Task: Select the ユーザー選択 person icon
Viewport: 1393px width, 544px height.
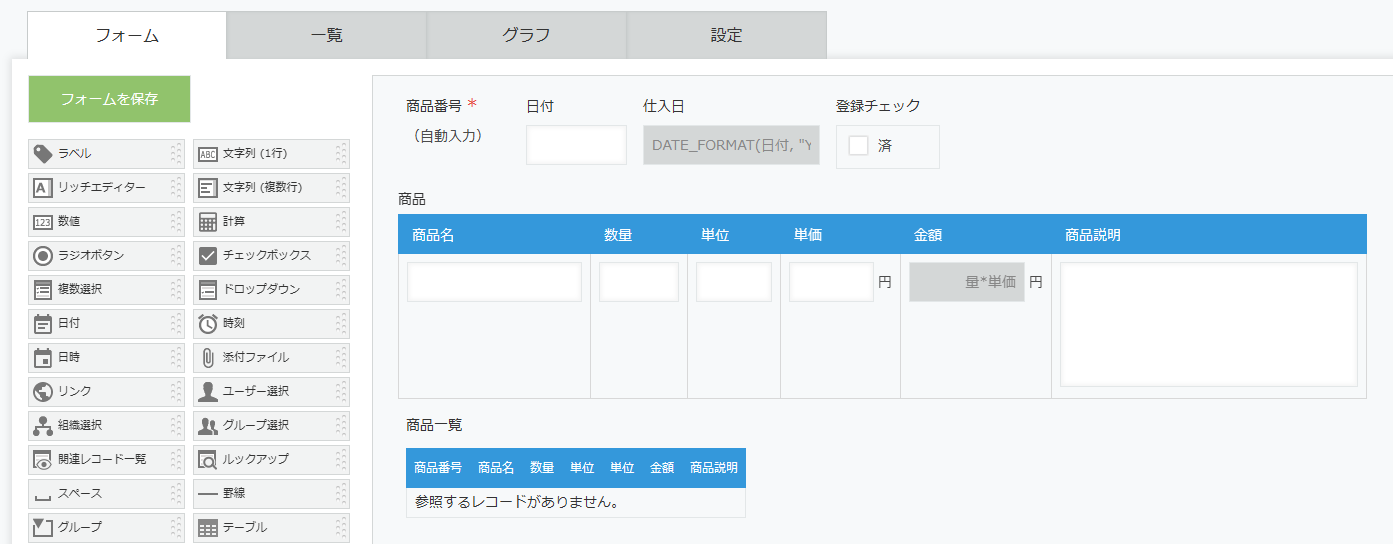Action: pyautogui.click(x=208, y=392)
